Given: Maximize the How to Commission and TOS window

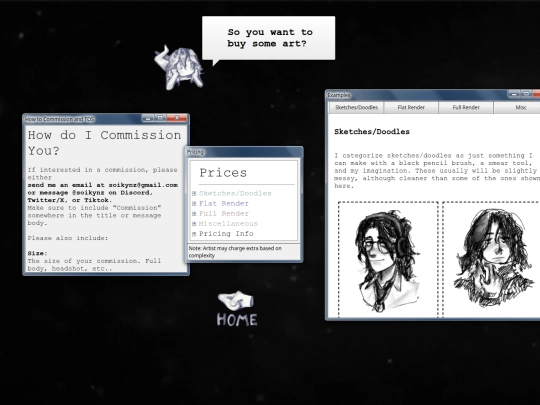Looking at the screenshot, I should [160, 118].
